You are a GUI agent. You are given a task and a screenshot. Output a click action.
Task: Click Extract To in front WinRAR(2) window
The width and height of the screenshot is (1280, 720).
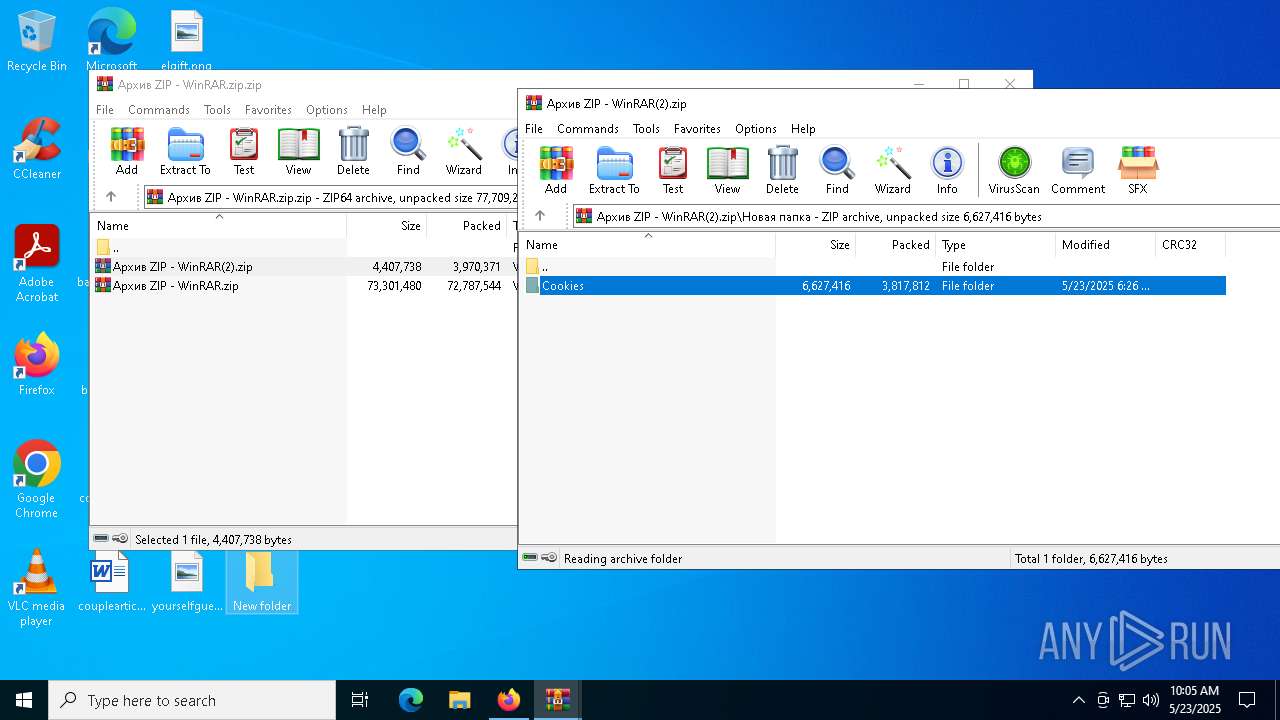[x=614, y=170]
